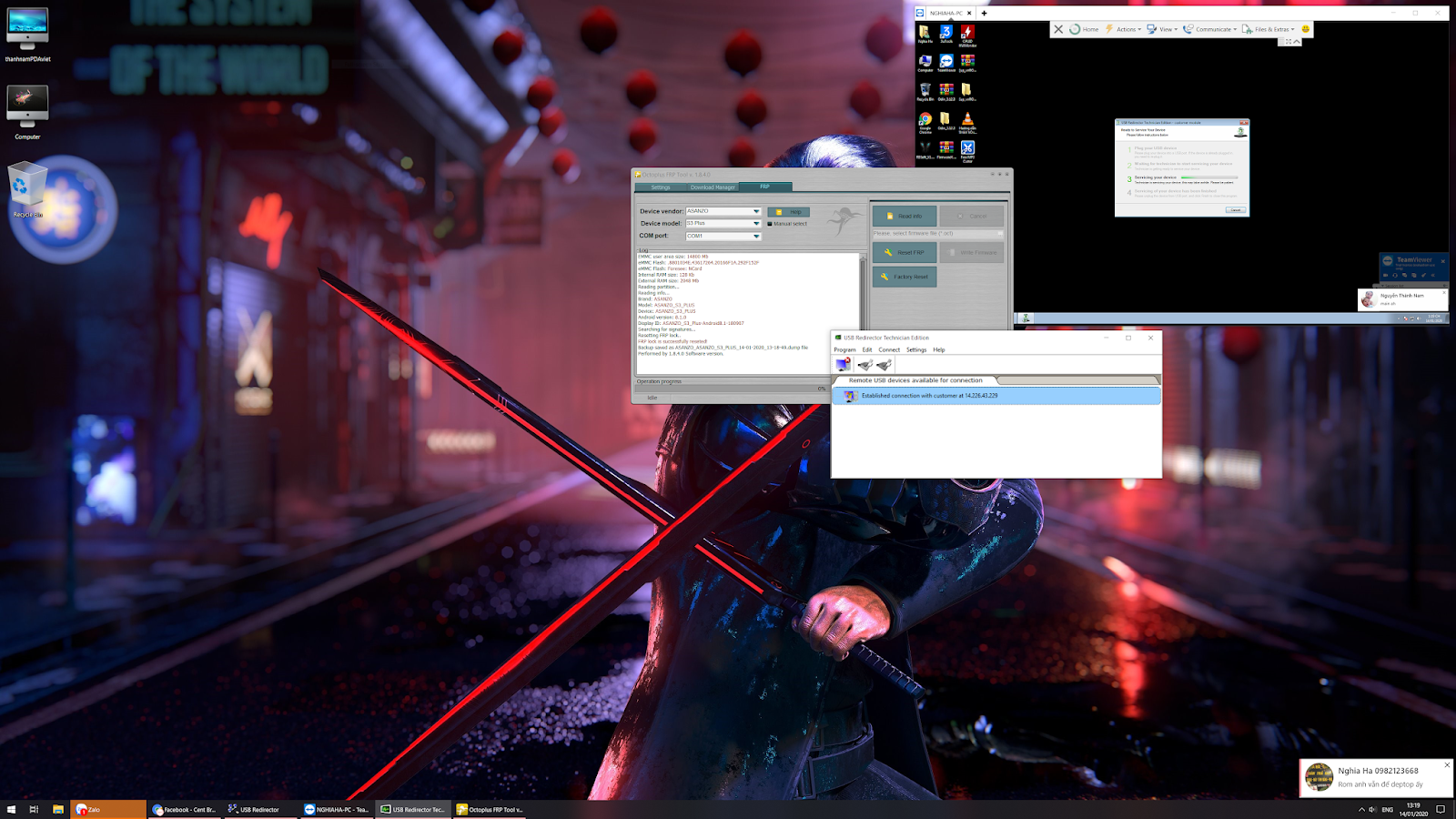Click the Reset FRP button
Screen dimensions: 1456x819
point(904,252)
